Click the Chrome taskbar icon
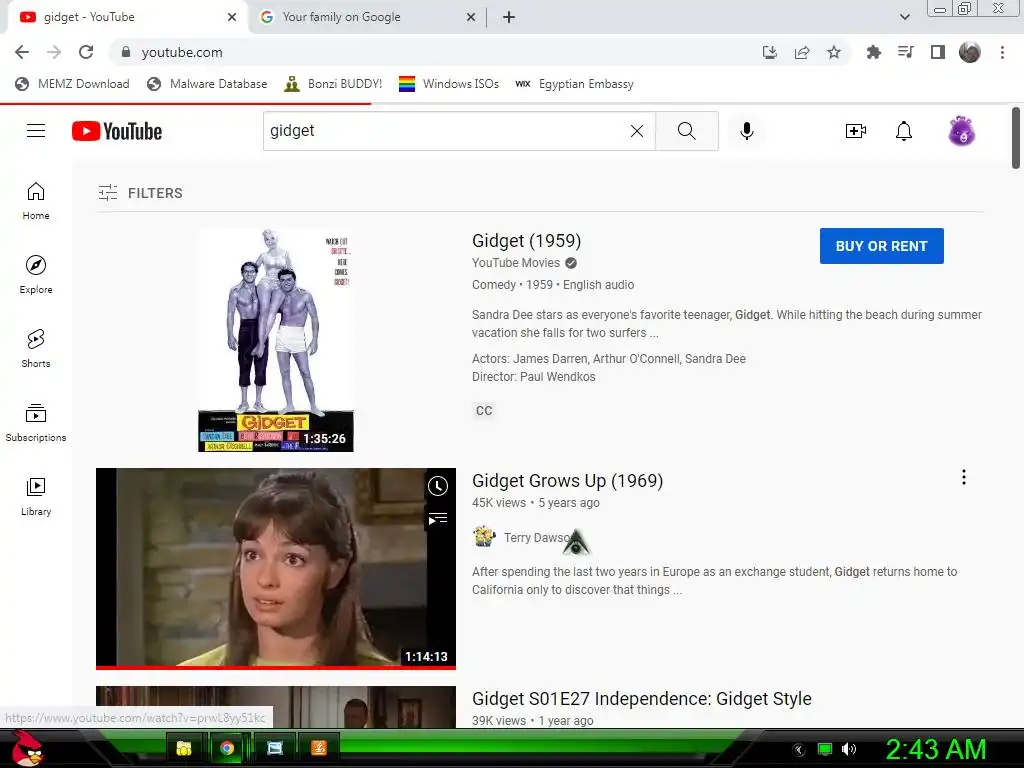Image resolution: width=1024 pixels, height=768 pixels. pos(227,748)
